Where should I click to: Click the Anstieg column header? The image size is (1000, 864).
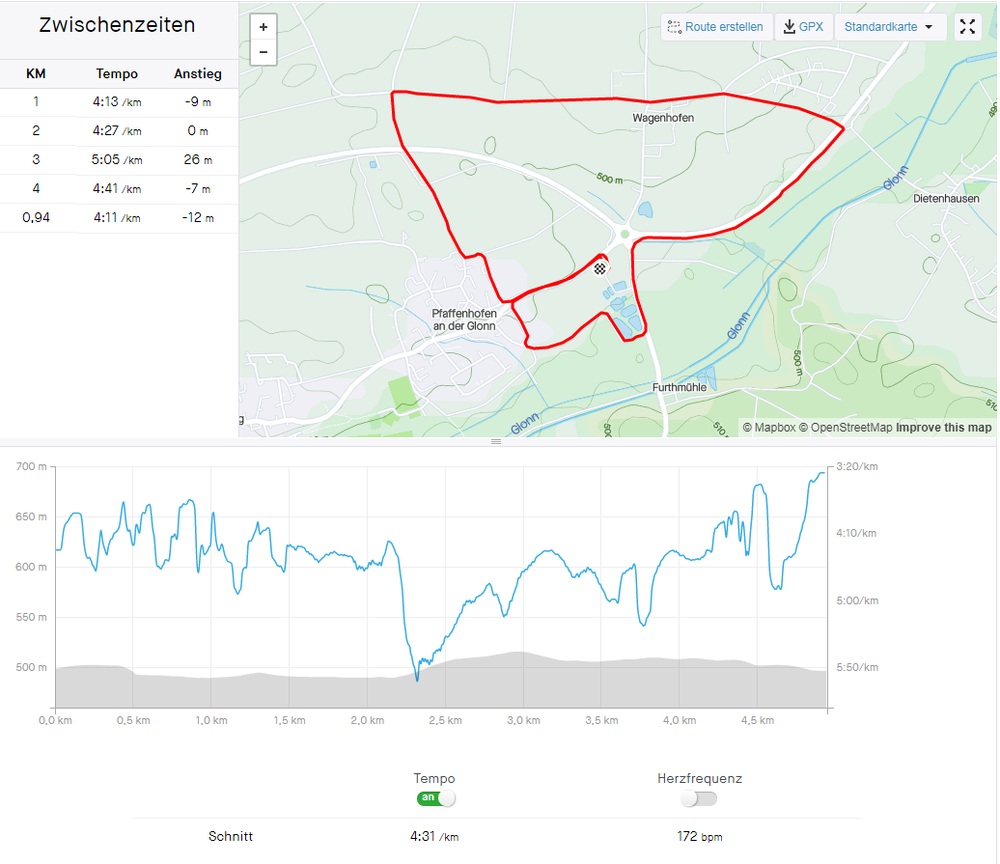pos(198,74)
